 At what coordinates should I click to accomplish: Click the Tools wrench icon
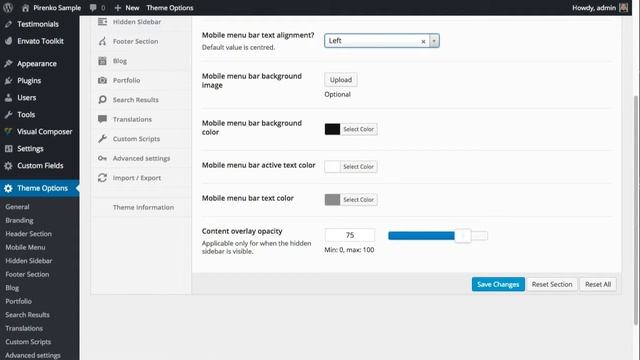pos(8,115)
